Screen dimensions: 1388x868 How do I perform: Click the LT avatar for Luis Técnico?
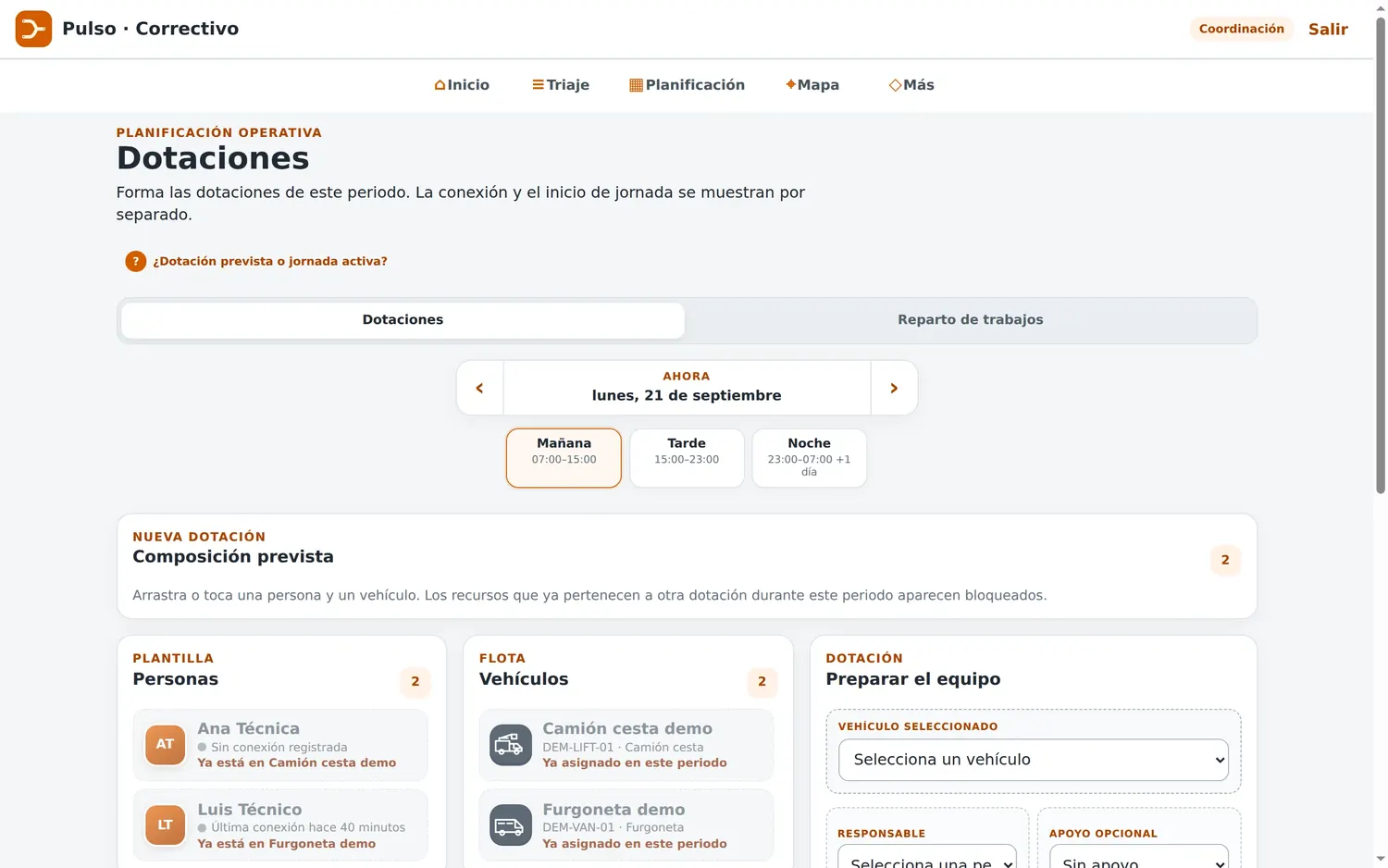click(x=165, y=825)
